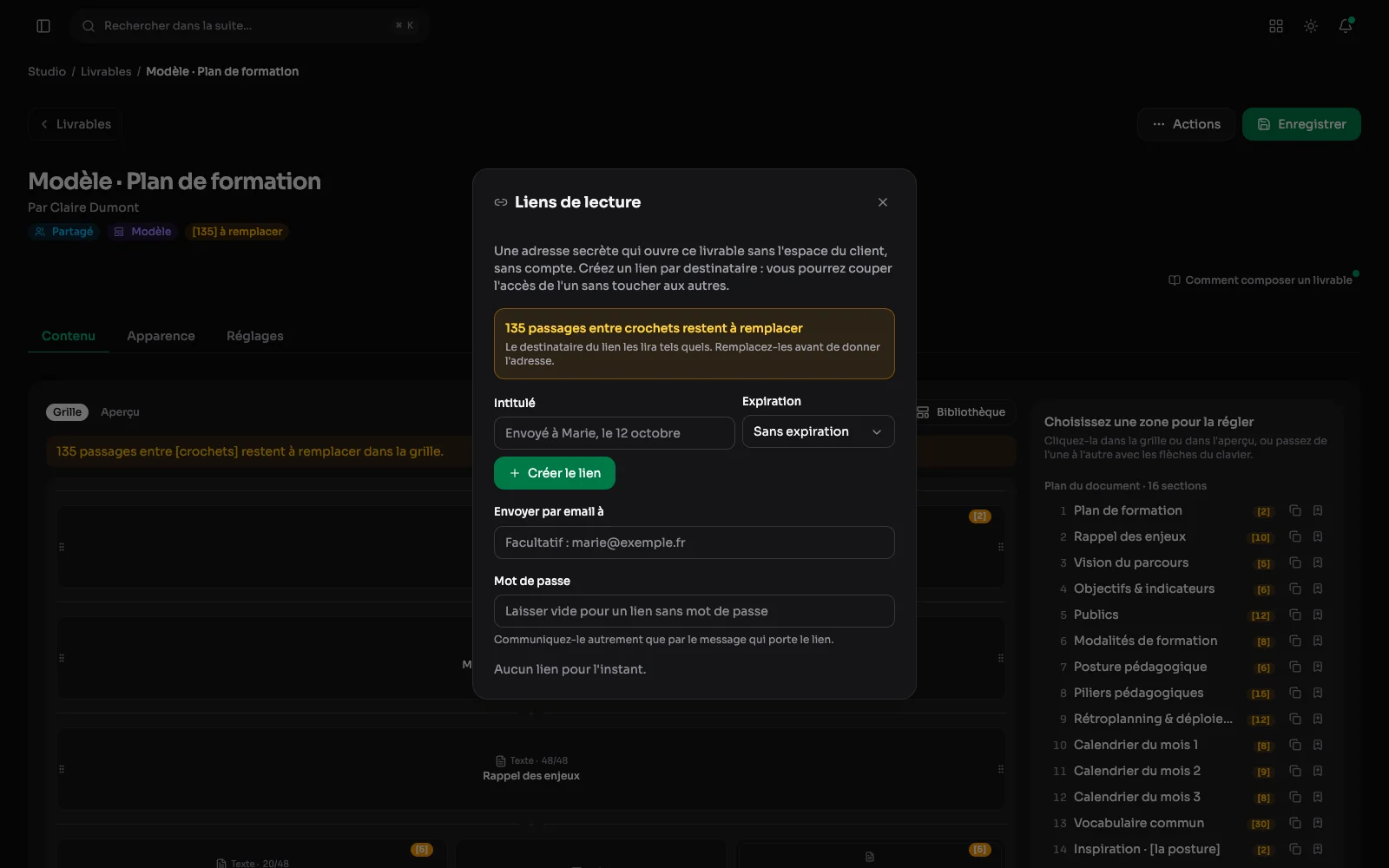Click the Enregistrer button
Screen dimensions: 1389x868
click(1301, 124)
